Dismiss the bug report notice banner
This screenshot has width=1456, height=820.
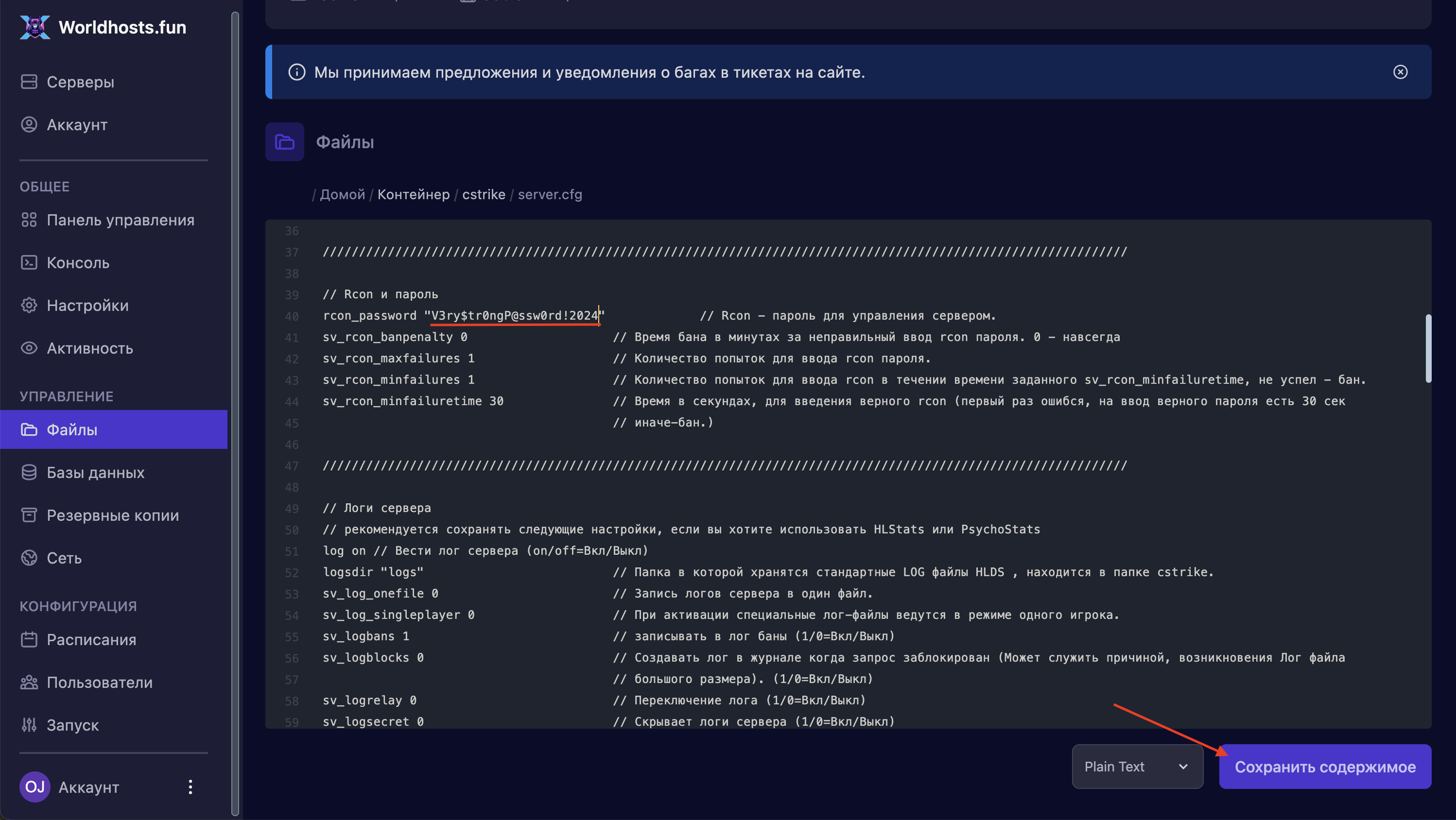click(x=1400, y=72)
